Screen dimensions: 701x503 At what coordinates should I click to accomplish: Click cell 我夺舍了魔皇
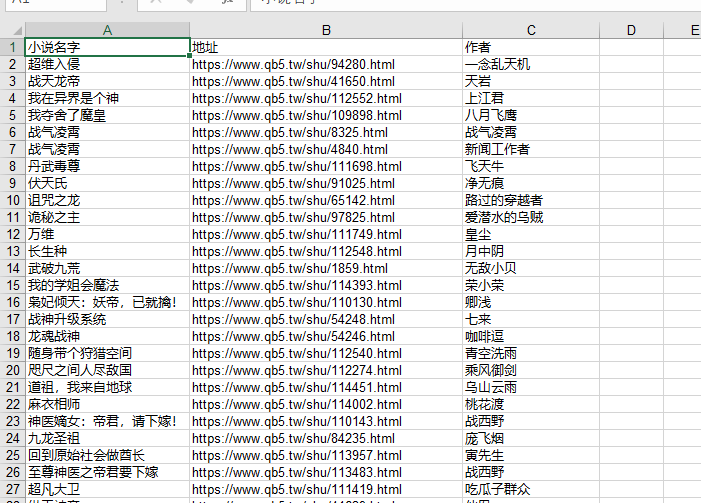[108, 115]
